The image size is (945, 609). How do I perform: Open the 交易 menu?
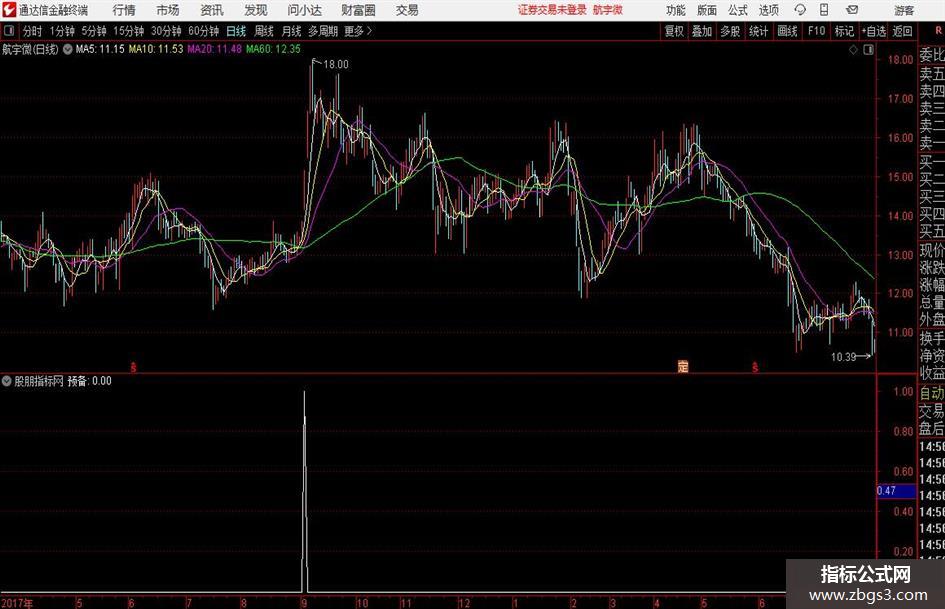(407, 10)
